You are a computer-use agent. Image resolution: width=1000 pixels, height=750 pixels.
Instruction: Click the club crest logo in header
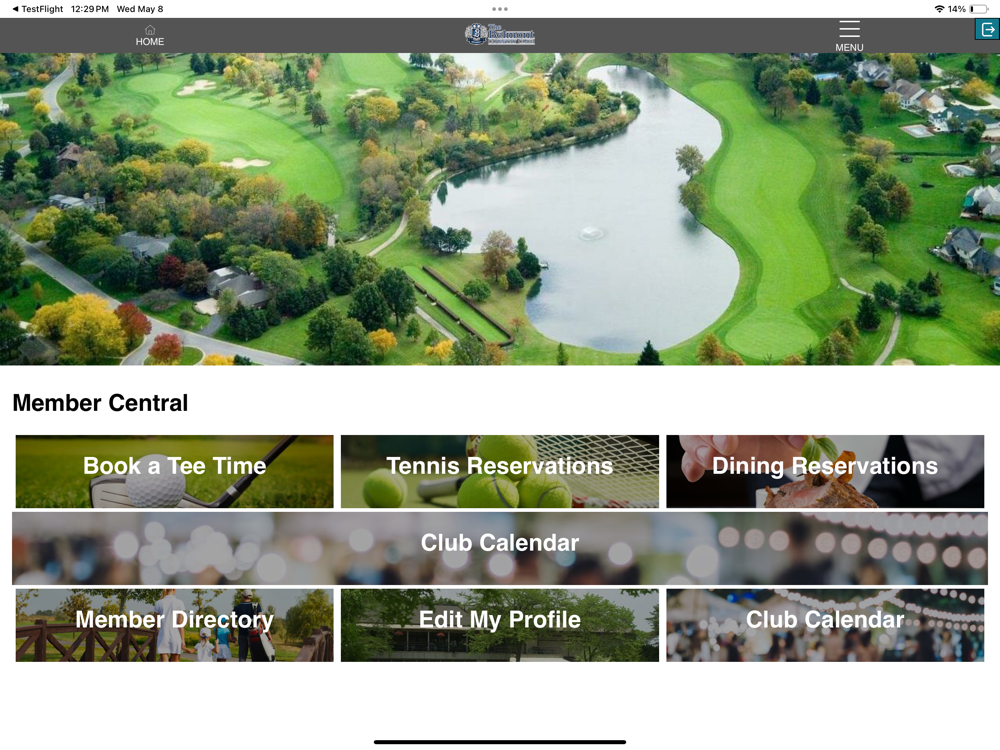499,34
